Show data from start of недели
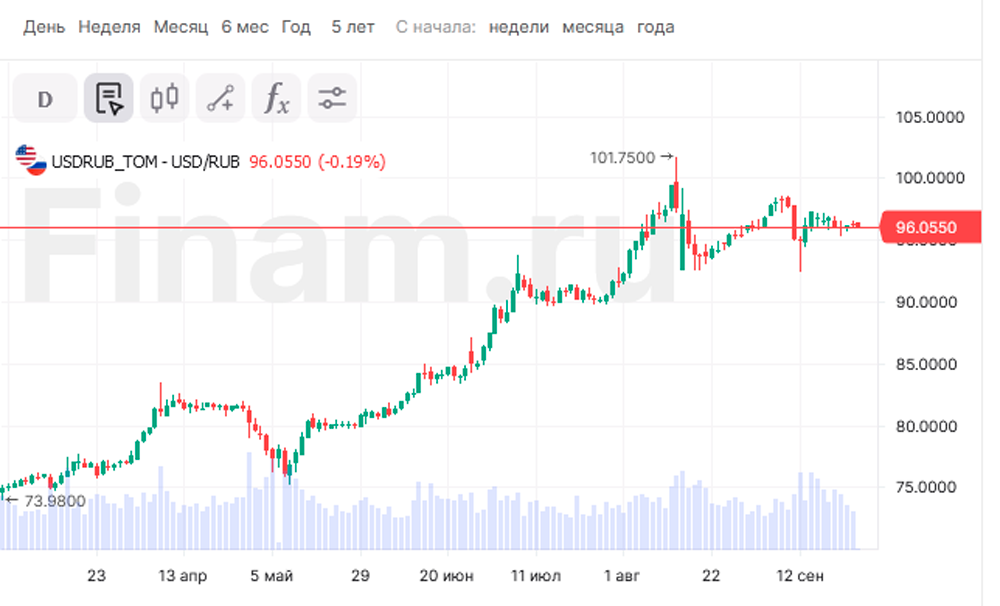Screen dimensions: 1000x606 point(519,27)
